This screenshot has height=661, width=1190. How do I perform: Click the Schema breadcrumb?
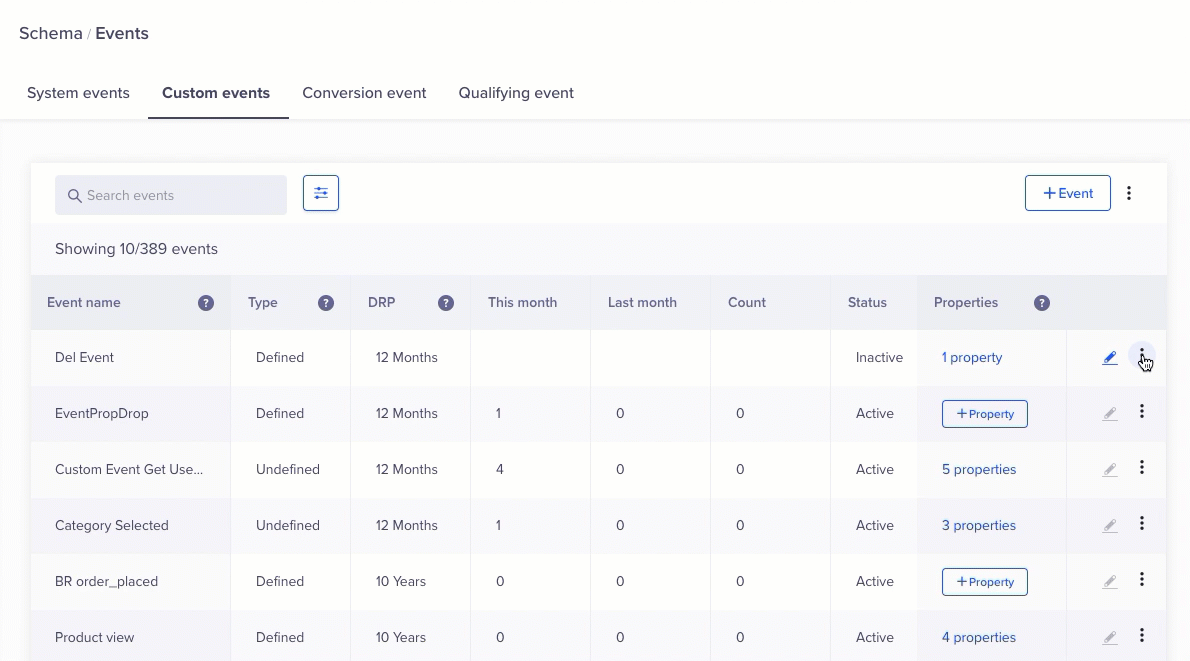(51, 33)
